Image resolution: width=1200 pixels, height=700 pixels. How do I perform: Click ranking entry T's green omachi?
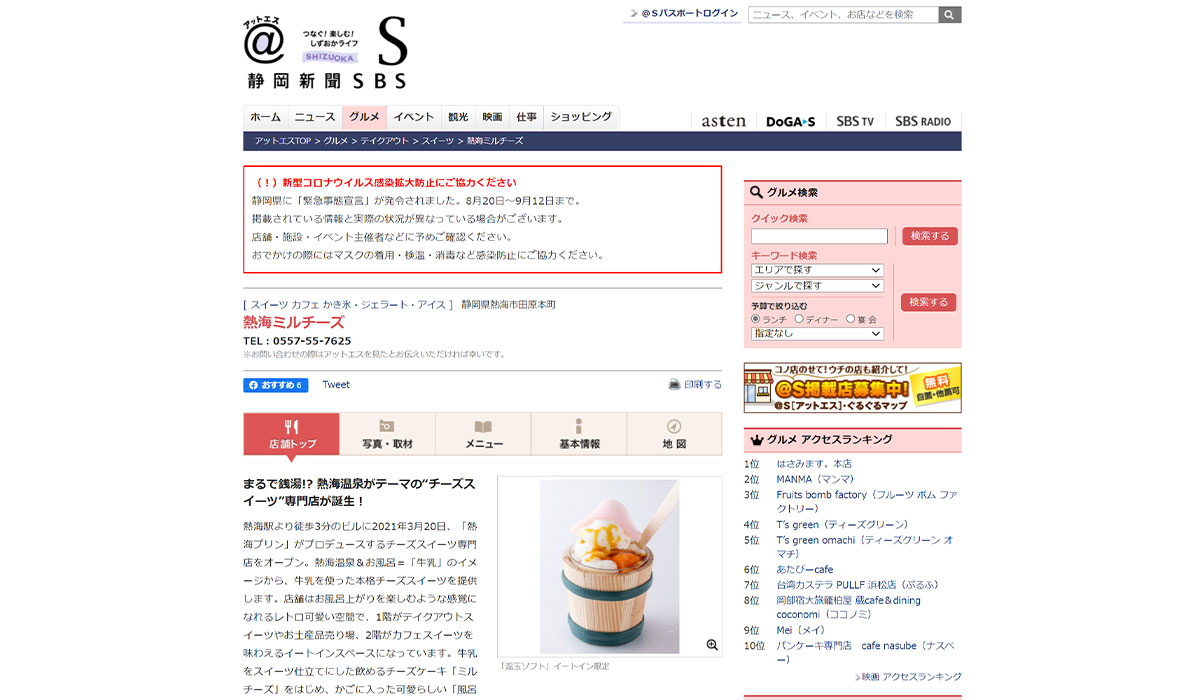(865, 546)
